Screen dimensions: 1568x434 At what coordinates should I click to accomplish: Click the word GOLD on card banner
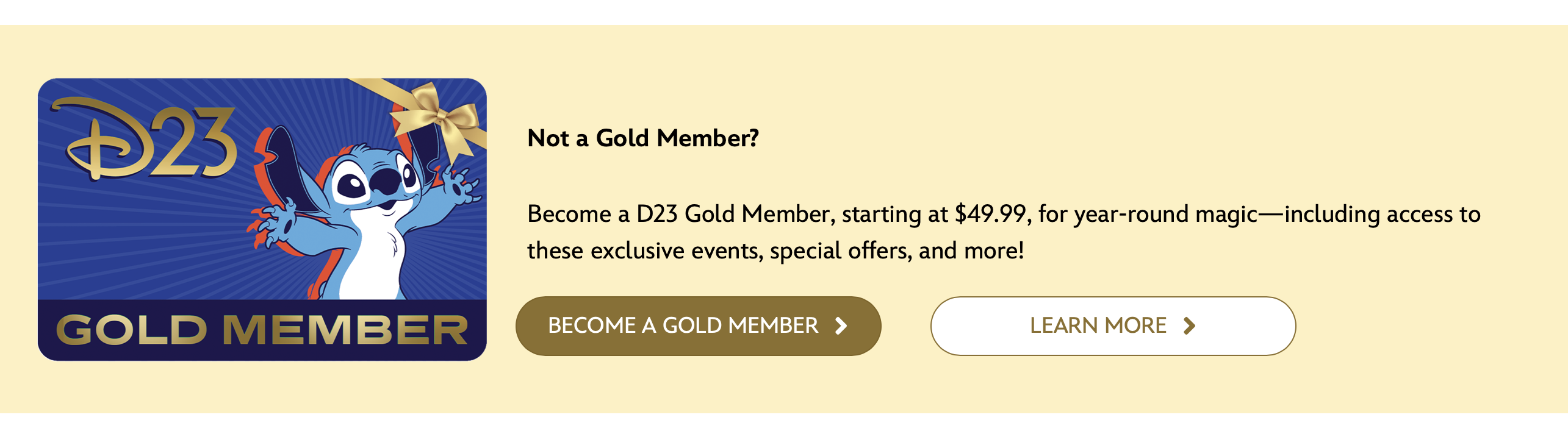click(x=132, y=330)
